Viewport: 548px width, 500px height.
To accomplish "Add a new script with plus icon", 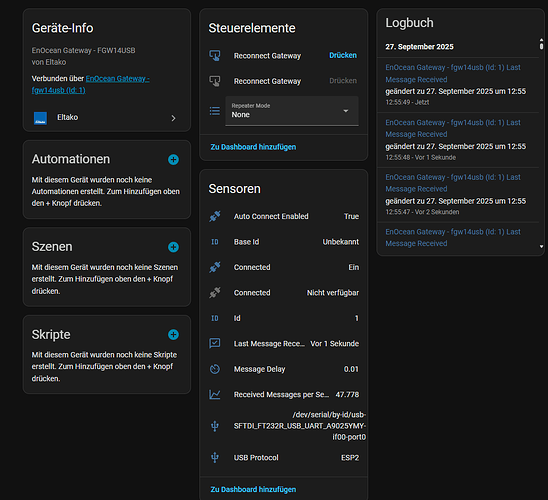I will click(173, 334).
